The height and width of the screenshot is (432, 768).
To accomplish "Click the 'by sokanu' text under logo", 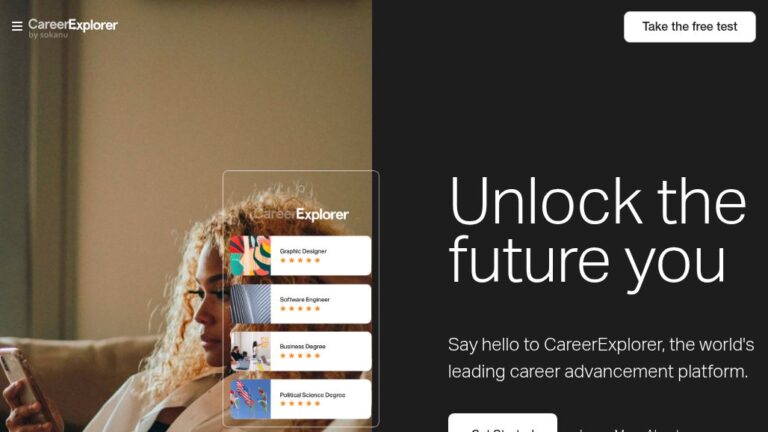I will (48, 35).
